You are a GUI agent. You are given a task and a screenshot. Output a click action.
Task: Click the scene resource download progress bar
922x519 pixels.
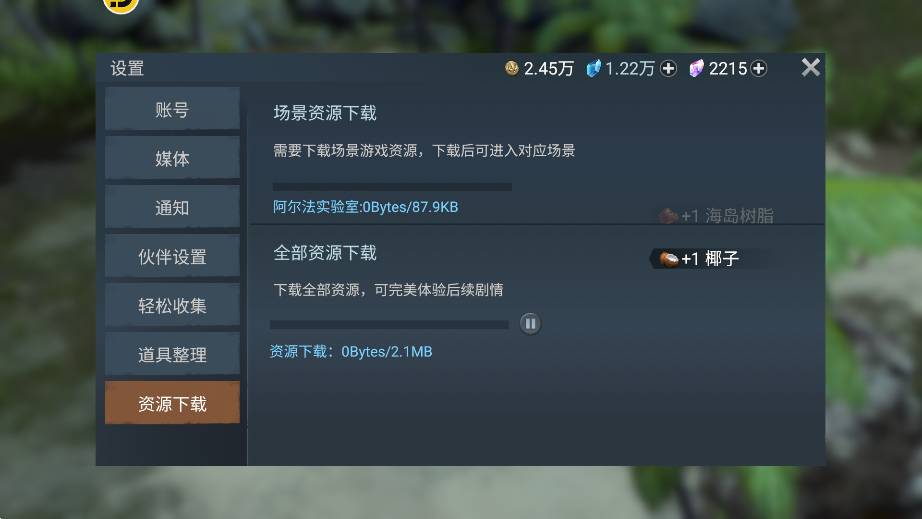[392, 187]
